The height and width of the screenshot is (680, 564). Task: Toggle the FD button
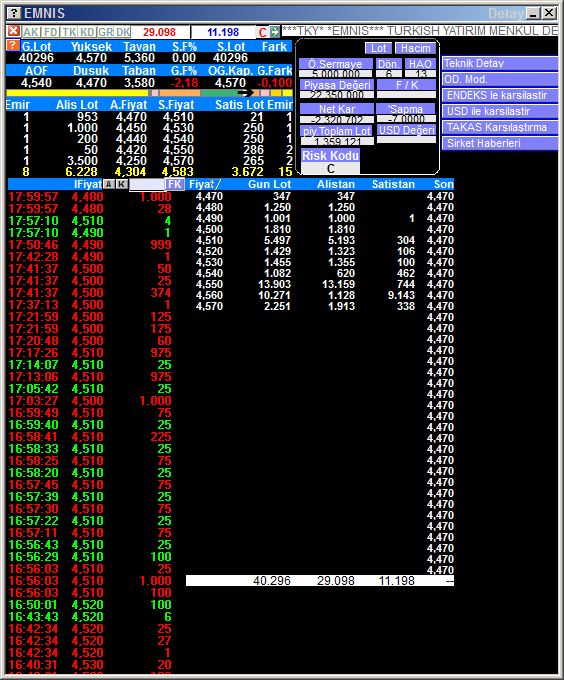pos(51,32)
